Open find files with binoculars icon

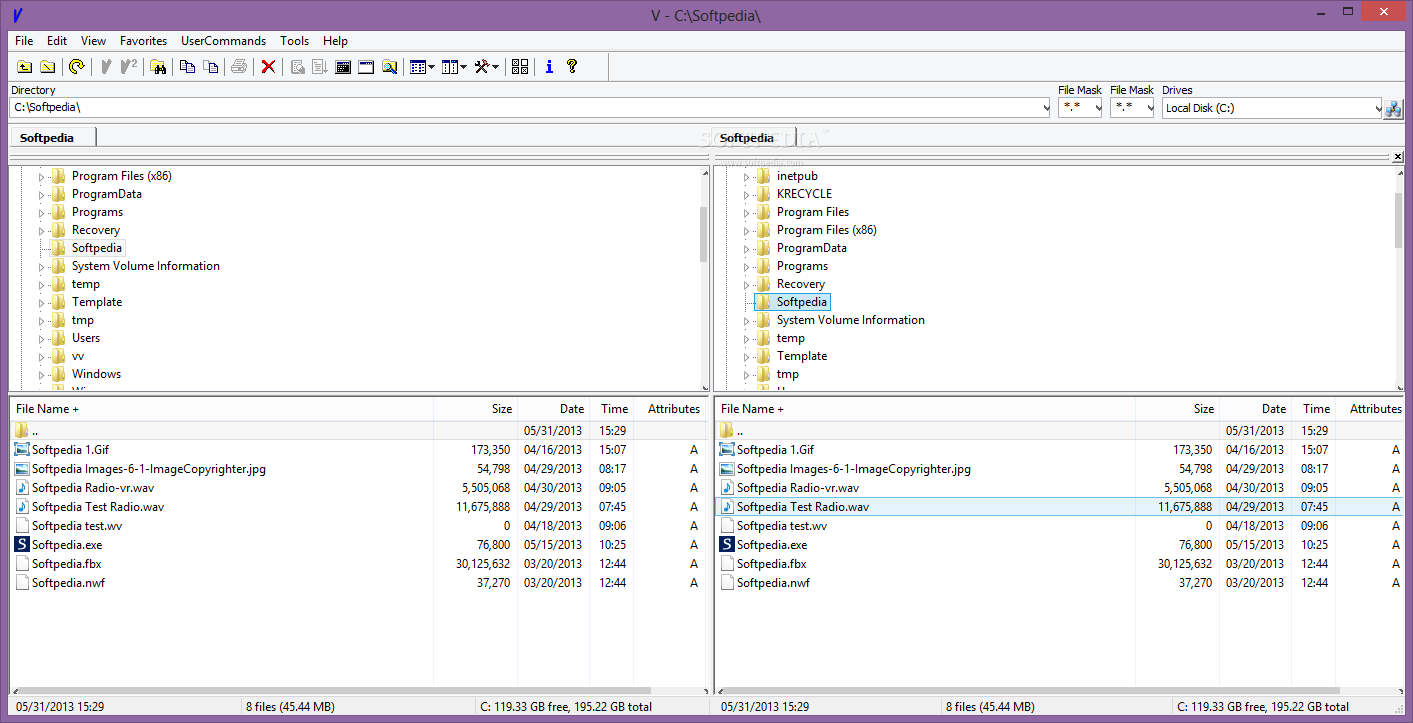click(x=158, y=67)
